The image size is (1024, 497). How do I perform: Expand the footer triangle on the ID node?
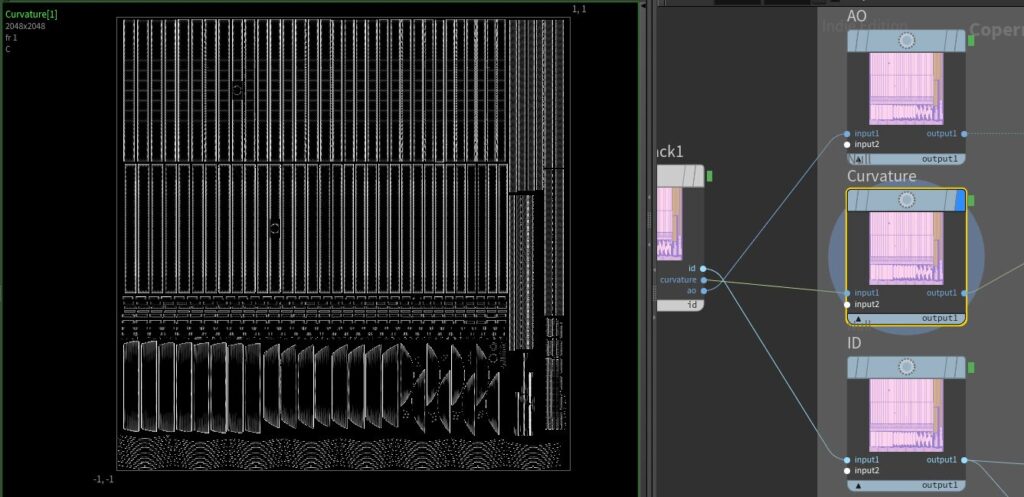(858, 485)
